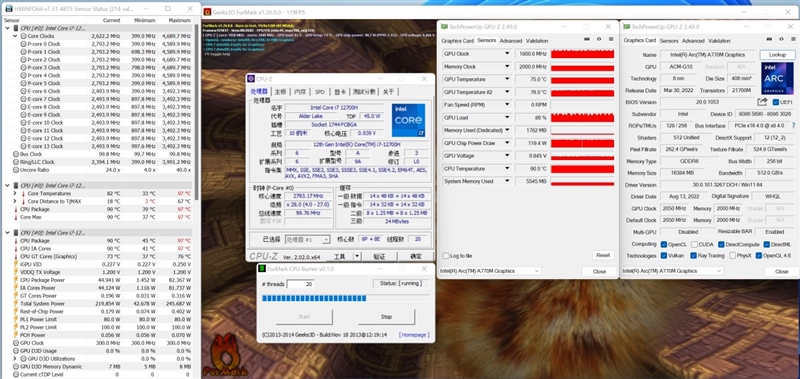This screenshot has width=800, height=379.
Task: Click the 验证 (Validate) button in CPU-Z
Action: click(x=379, y=256)
